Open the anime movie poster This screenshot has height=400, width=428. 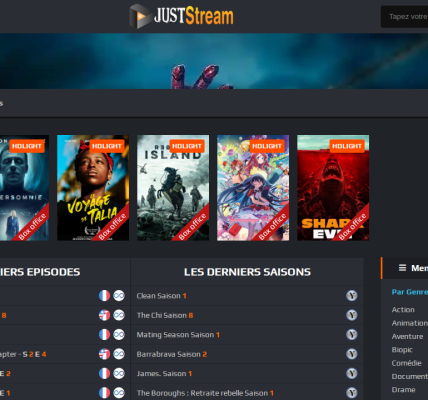click(253, 188)
